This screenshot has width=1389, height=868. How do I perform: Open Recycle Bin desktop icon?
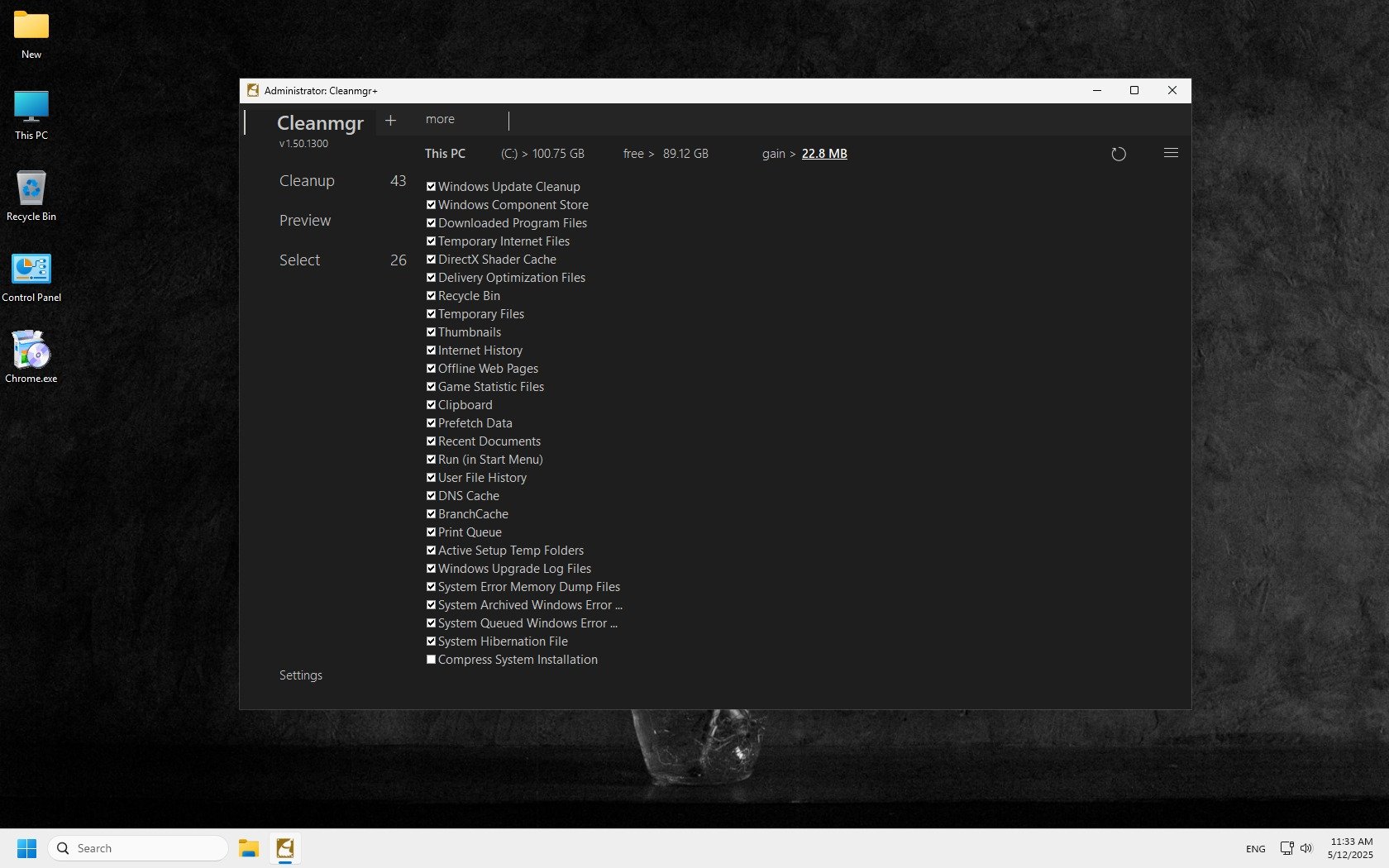[x=31, y=189]
